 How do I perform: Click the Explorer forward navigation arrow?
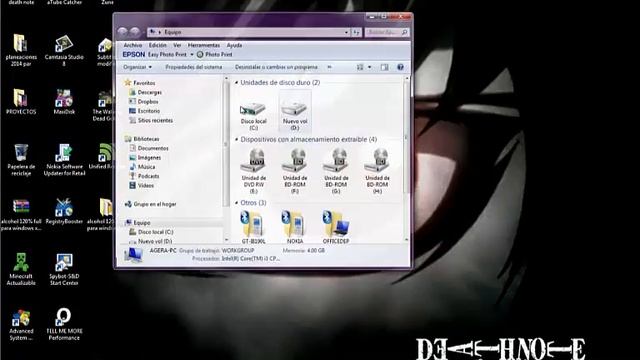point(134,32)
